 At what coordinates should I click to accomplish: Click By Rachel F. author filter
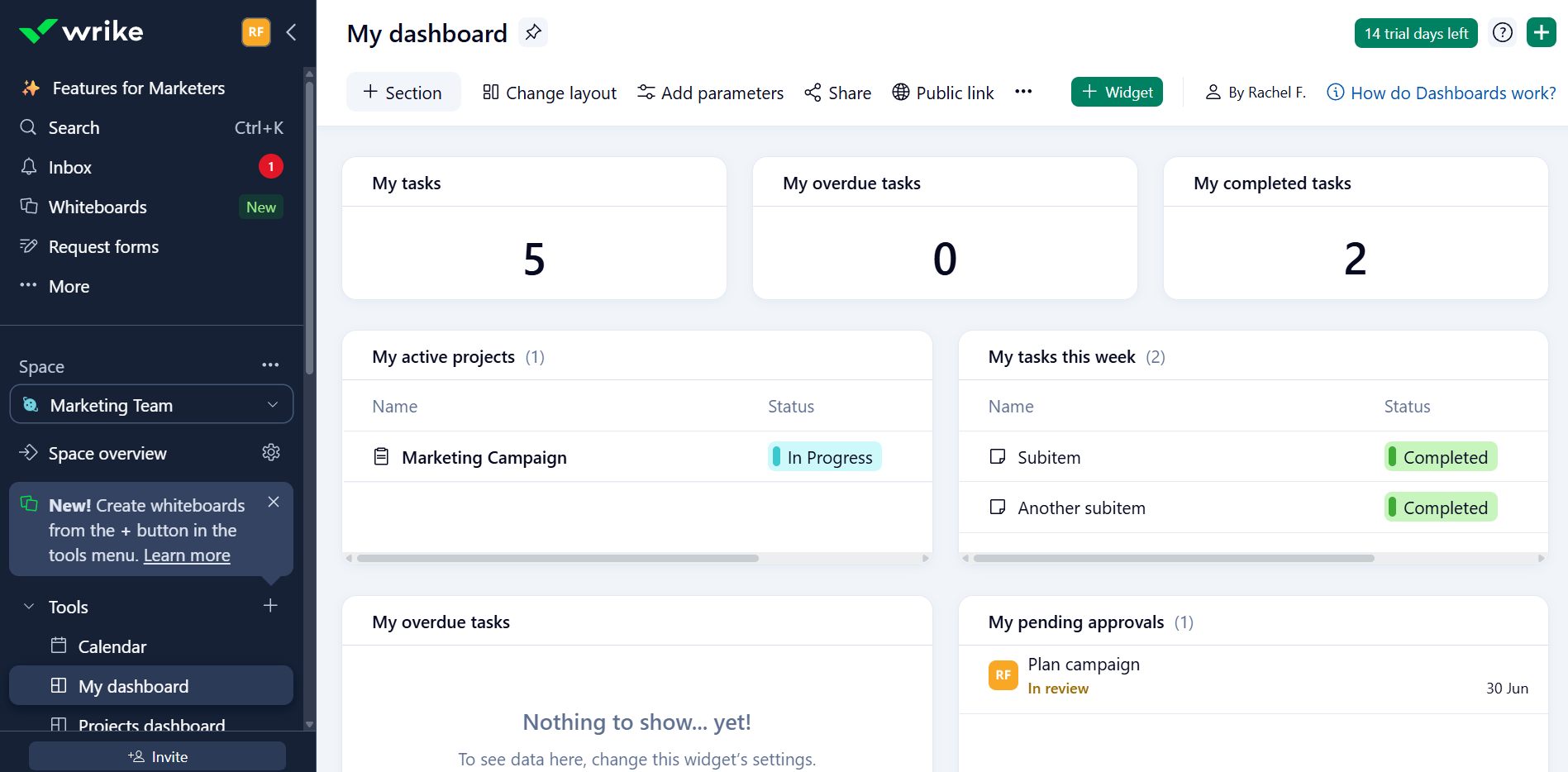click(x=1256, y=93)
